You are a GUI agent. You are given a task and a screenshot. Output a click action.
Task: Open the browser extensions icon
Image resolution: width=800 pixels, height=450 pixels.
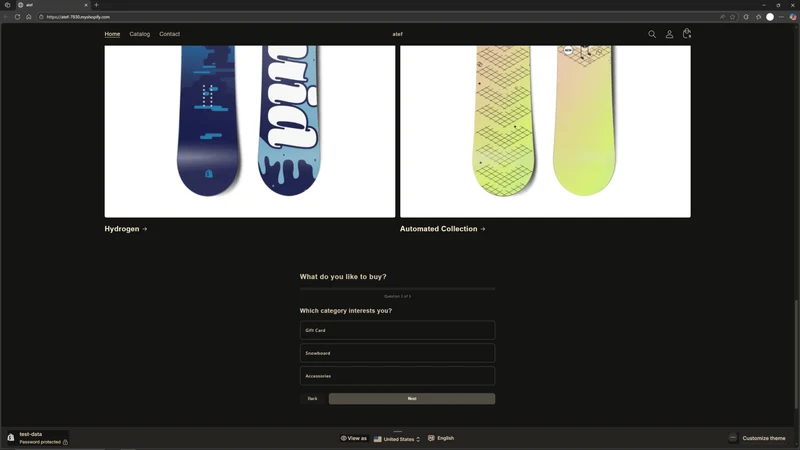pyautogui.click(x=746, y=17)
